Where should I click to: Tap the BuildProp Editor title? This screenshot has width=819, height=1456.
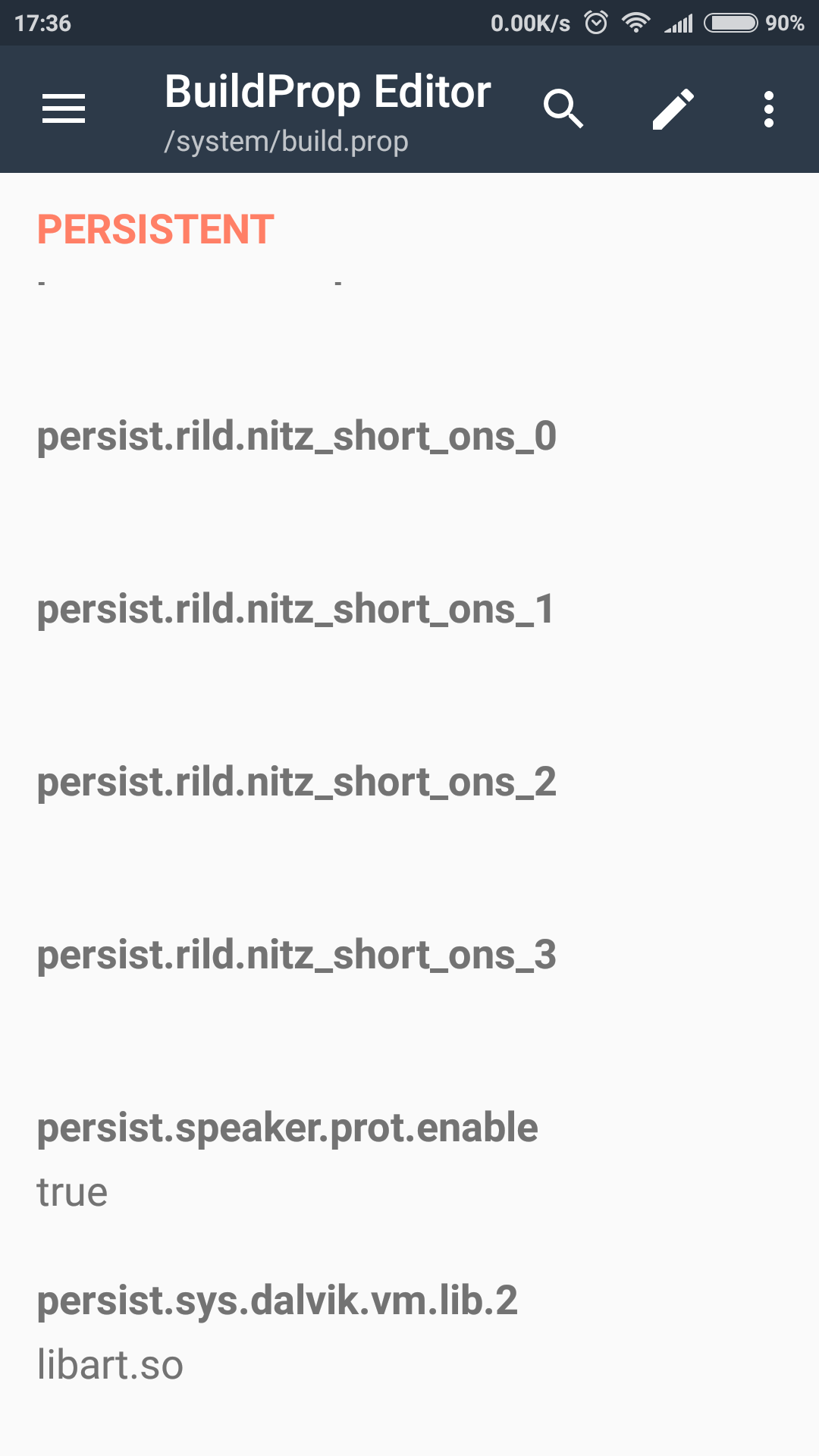point(328,92)
